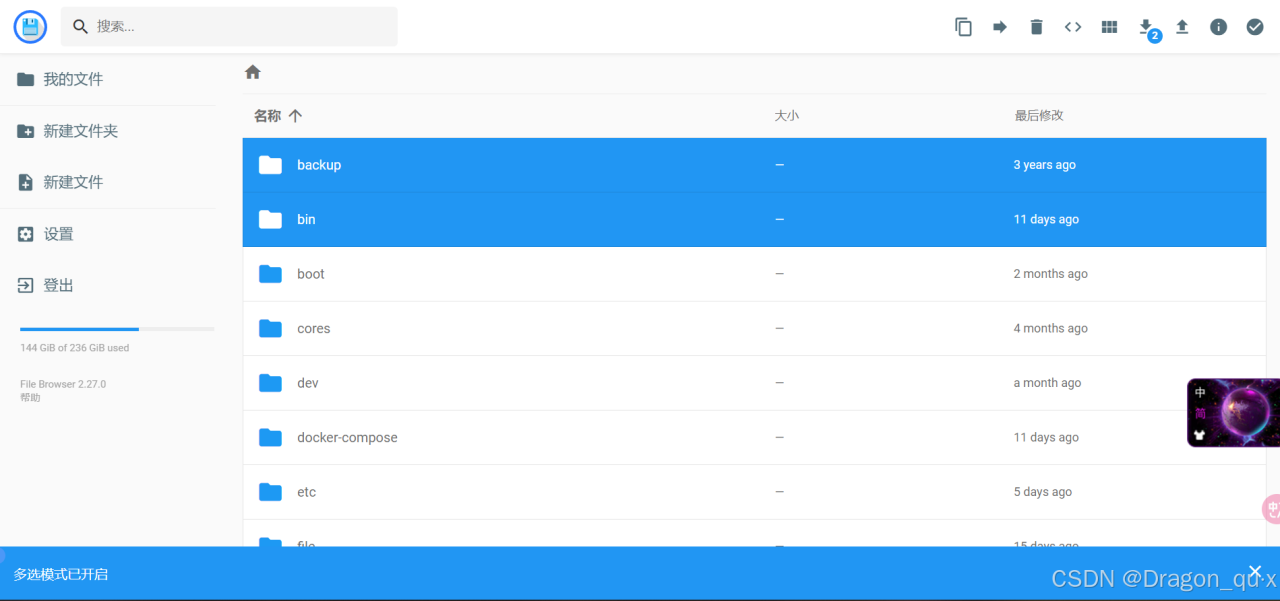Go to home breadcrumb icon

click(253, 72)
